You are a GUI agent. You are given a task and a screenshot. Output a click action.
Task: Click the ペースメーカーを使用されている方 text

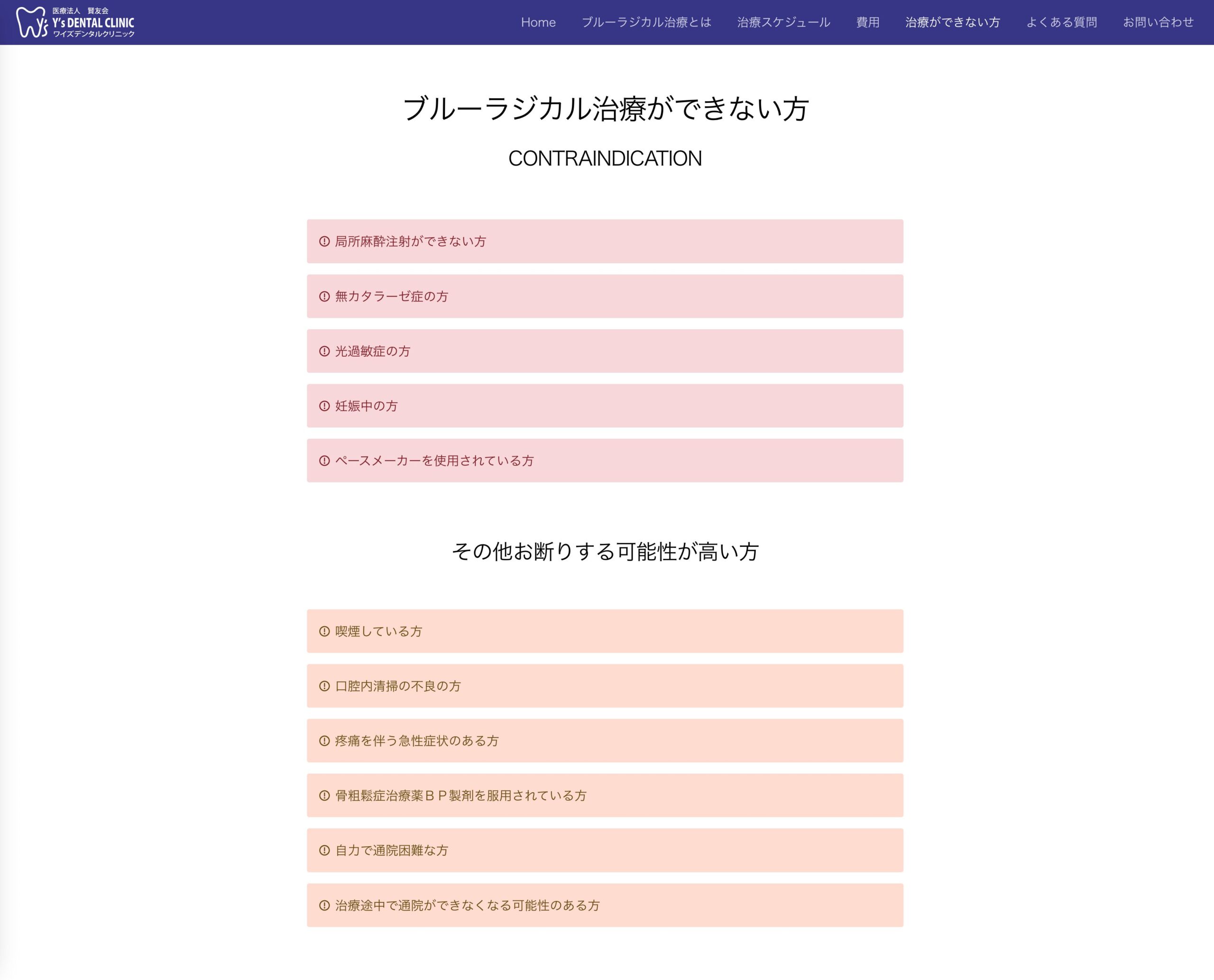pyautogui.click(x=434, y=461)
